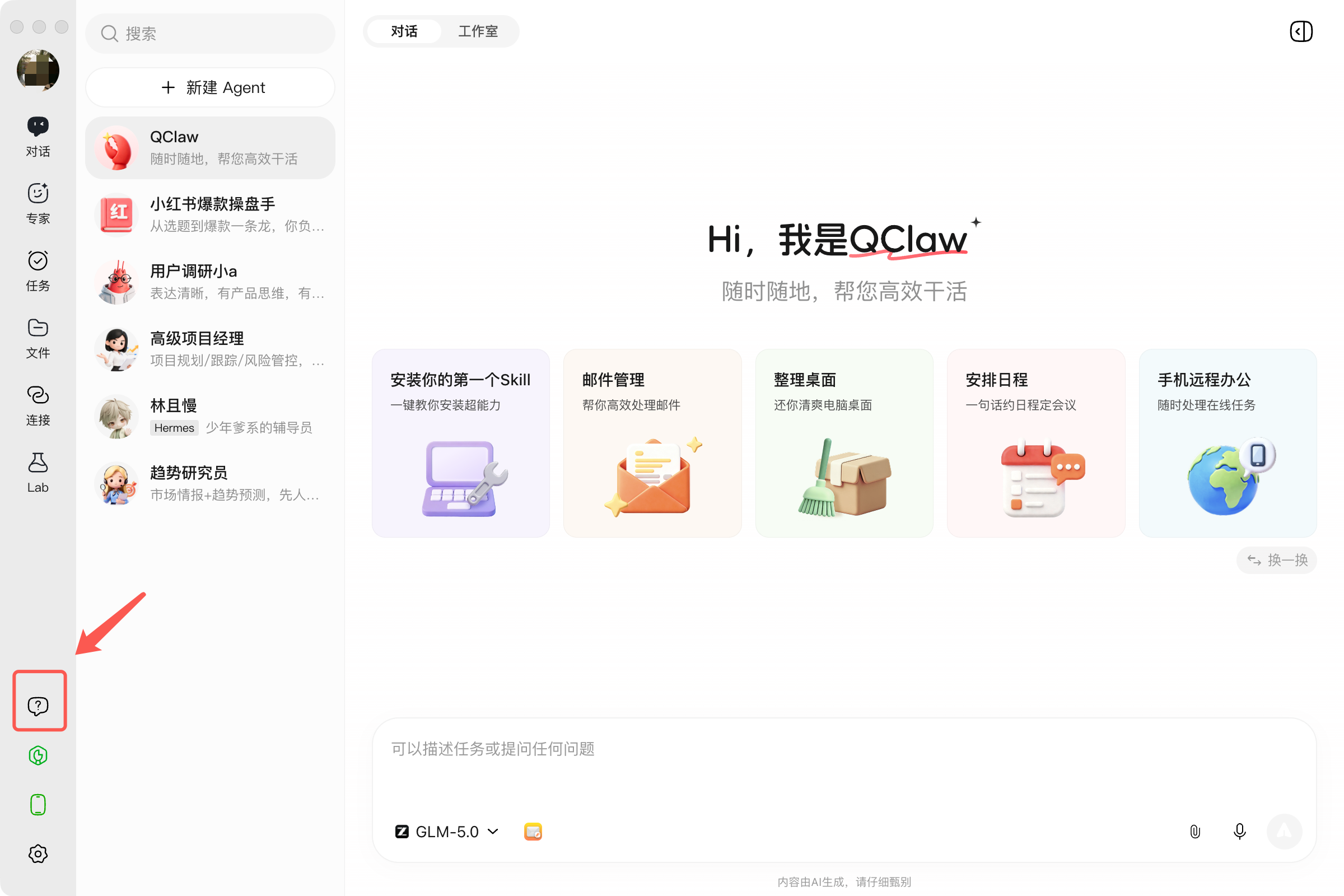
Task: Select the QClaw agent title in list
Action: point(174,137)
